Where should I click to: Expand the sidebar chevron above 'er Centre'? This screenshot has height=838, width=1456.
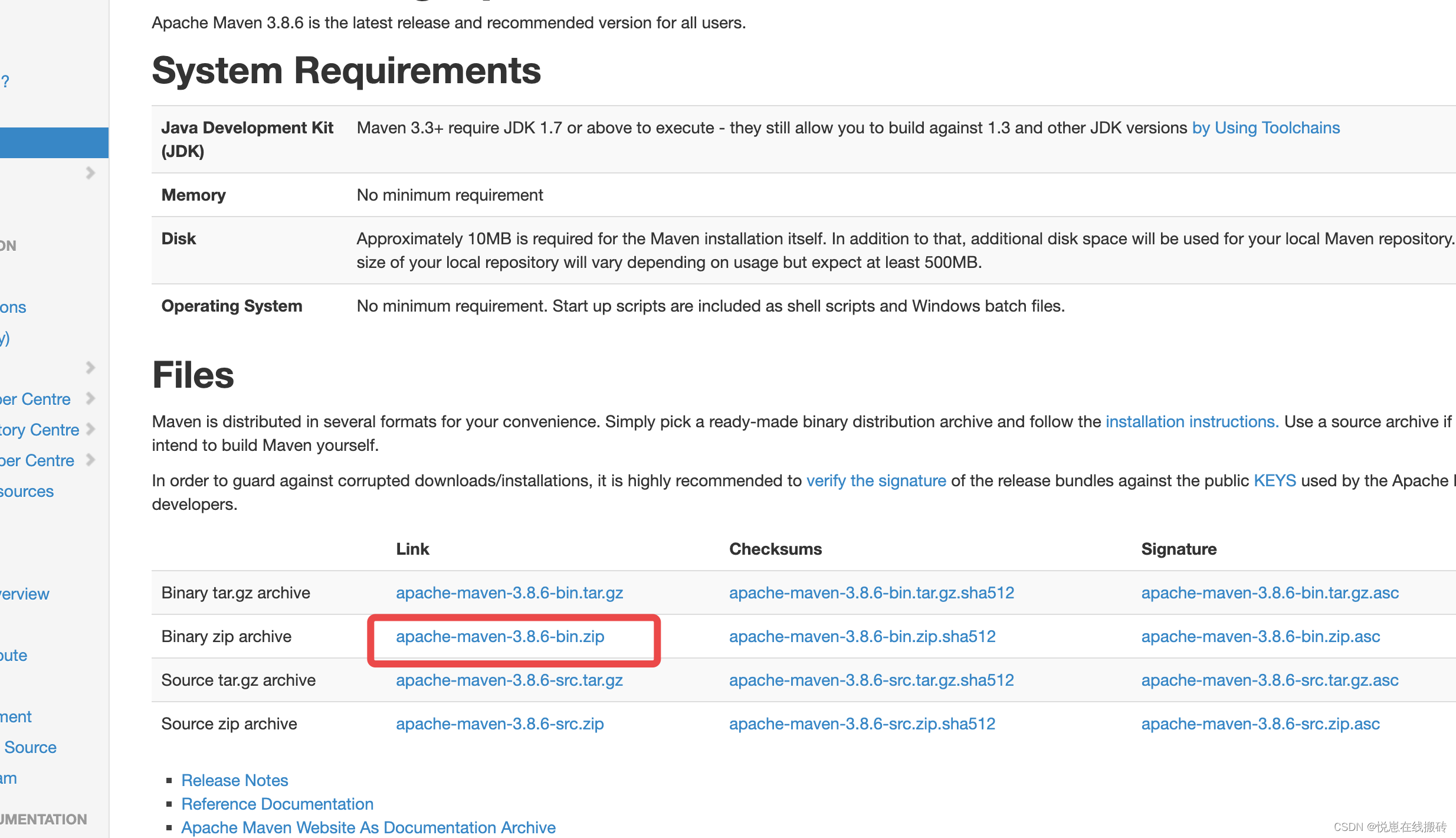(x=90, y=368)
